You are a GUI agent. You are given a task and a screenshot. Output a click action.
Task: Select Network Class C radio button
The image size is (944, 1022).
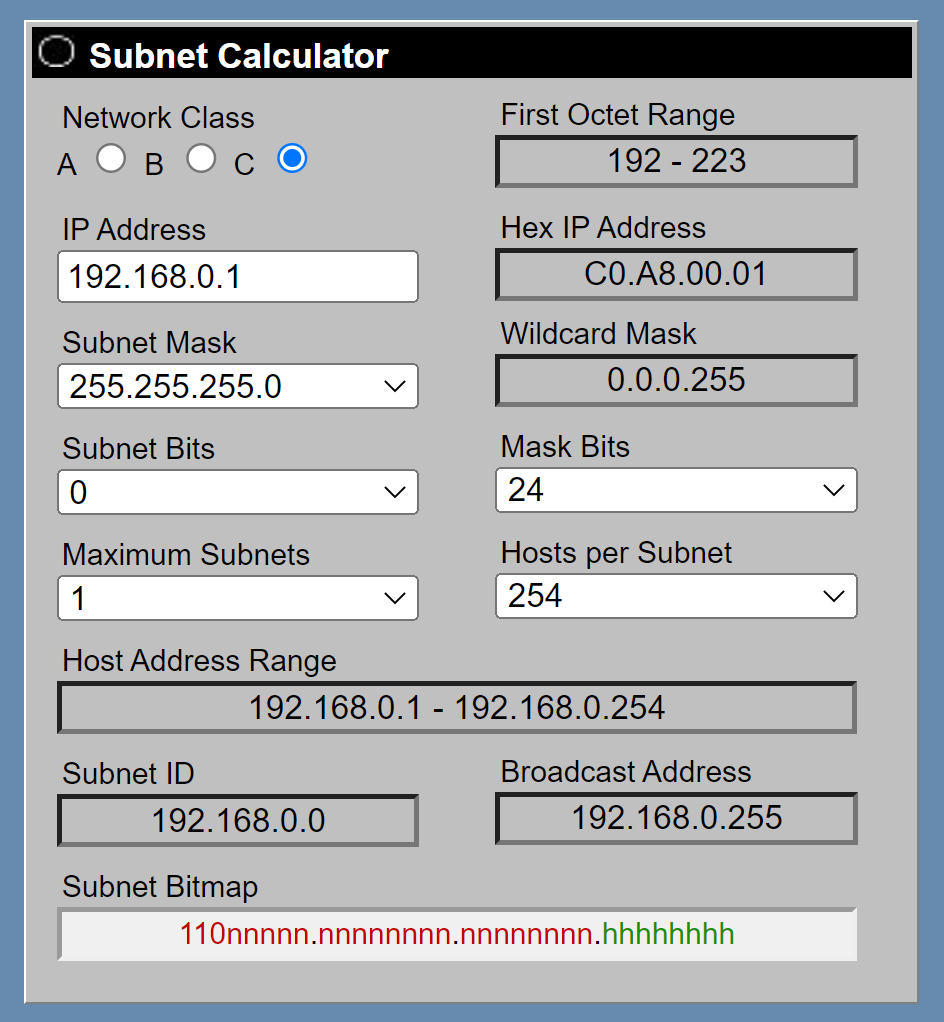292,158
